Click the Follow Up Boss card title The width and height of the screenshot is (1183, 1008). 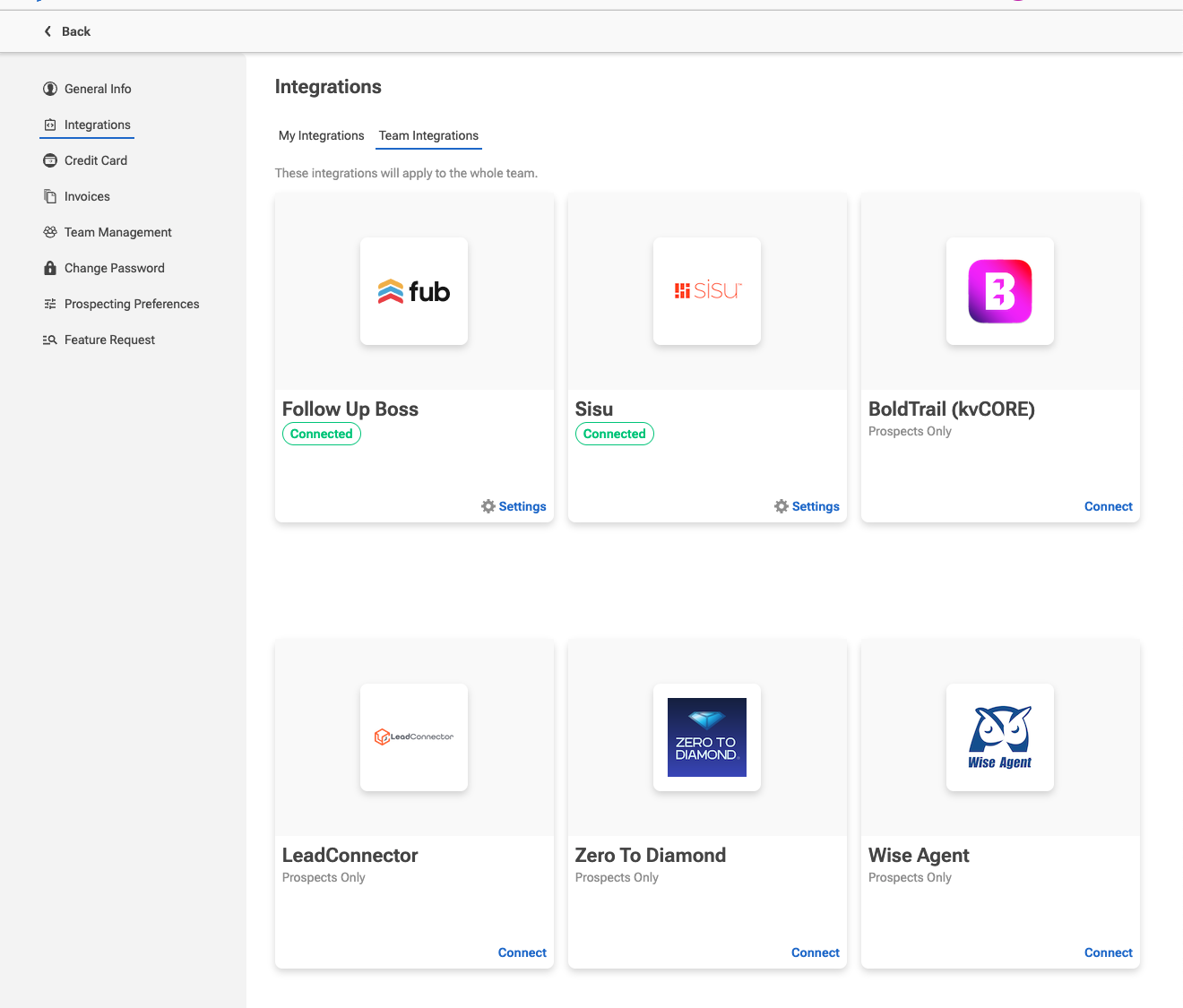[350, 409]
